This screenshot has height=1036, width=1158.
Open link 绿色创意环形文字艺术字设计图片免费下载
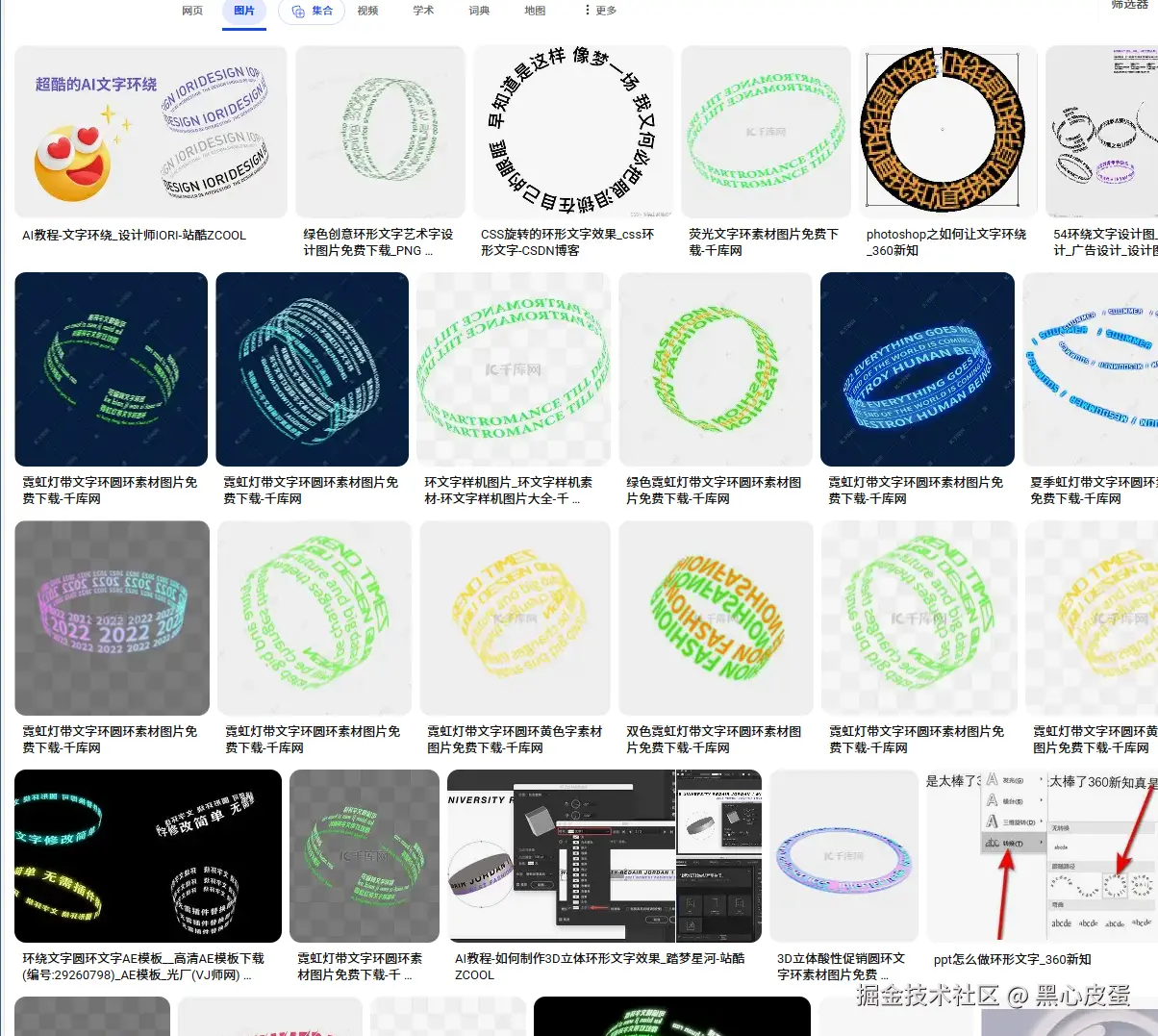(x=378, y=242)
